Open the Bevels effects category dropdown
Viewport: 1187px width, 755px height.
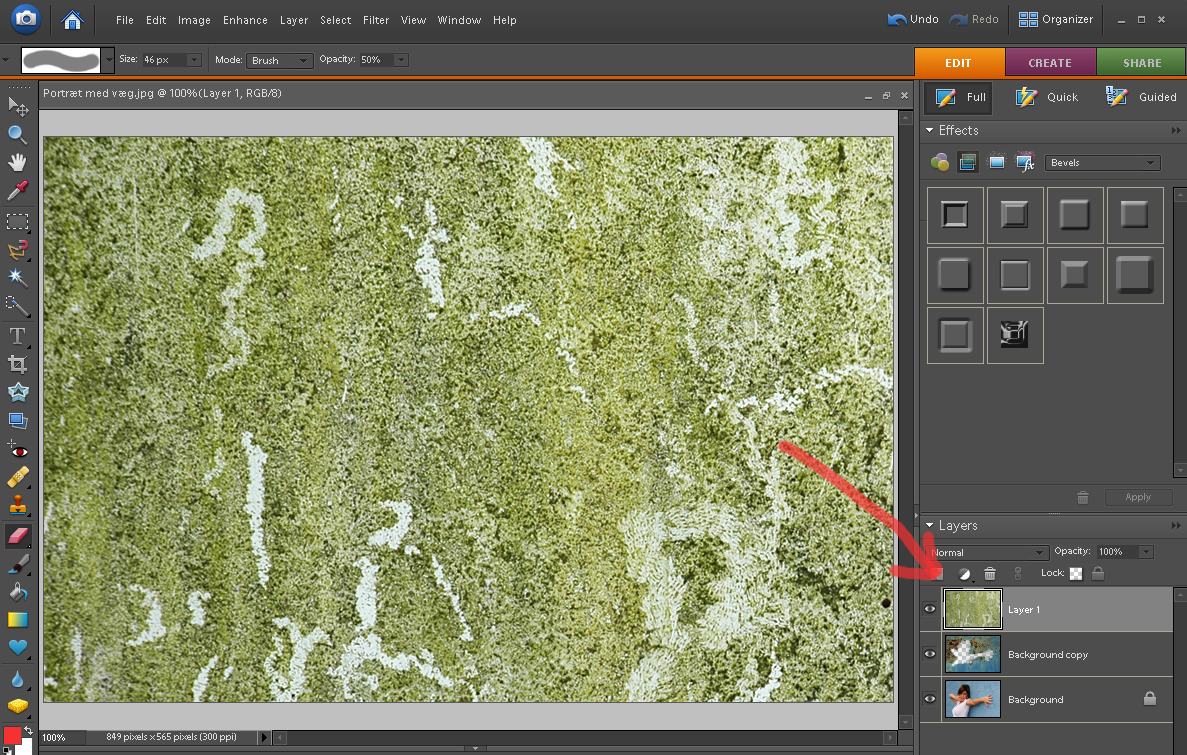(x=1102, y=163)
